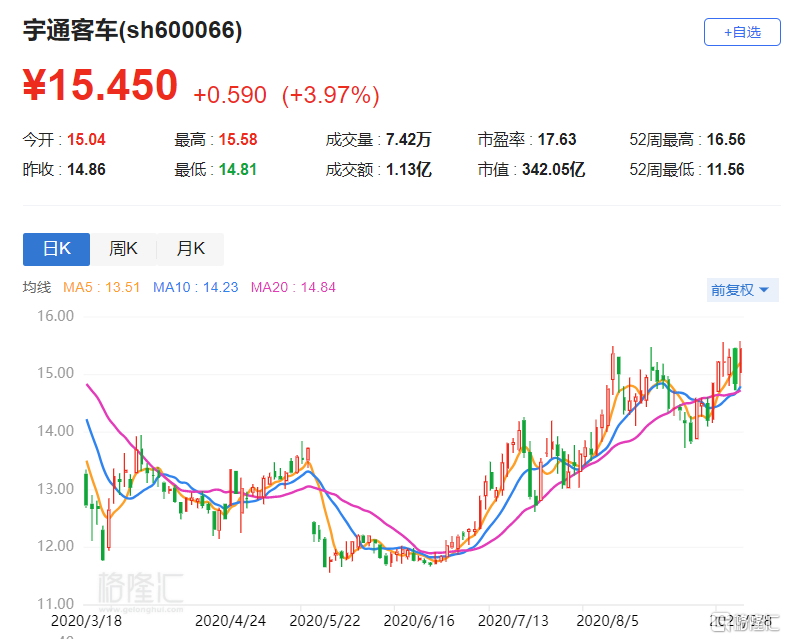Click the 2020/6/16 date axis label
Viewport: 786px width, 639px height.
pyautogui.click(x=419, y=621)
